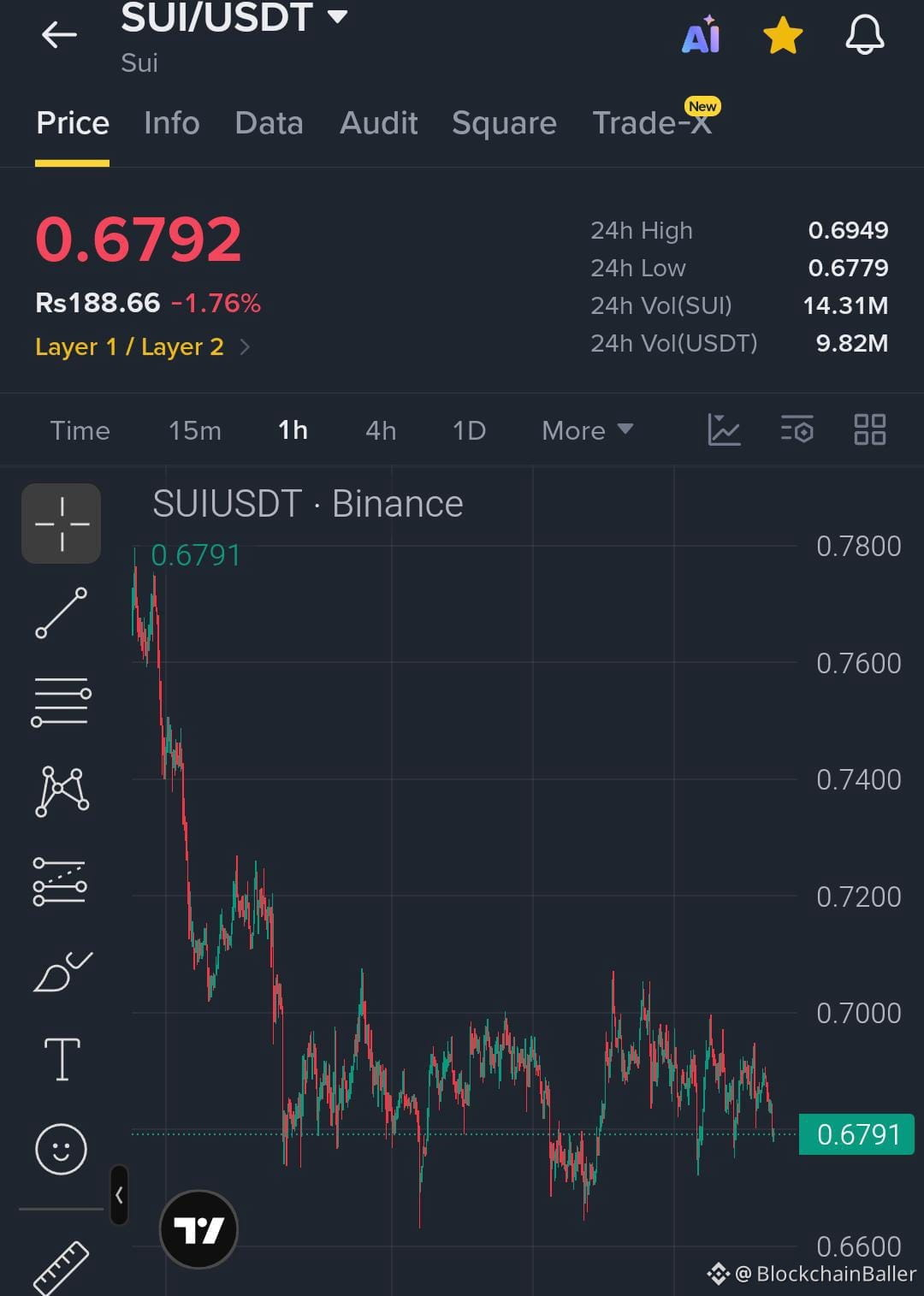The height and width of the screenshot is (1296, 924).
Task: Open the emoji sticker tool
Action: [61, 1149]
